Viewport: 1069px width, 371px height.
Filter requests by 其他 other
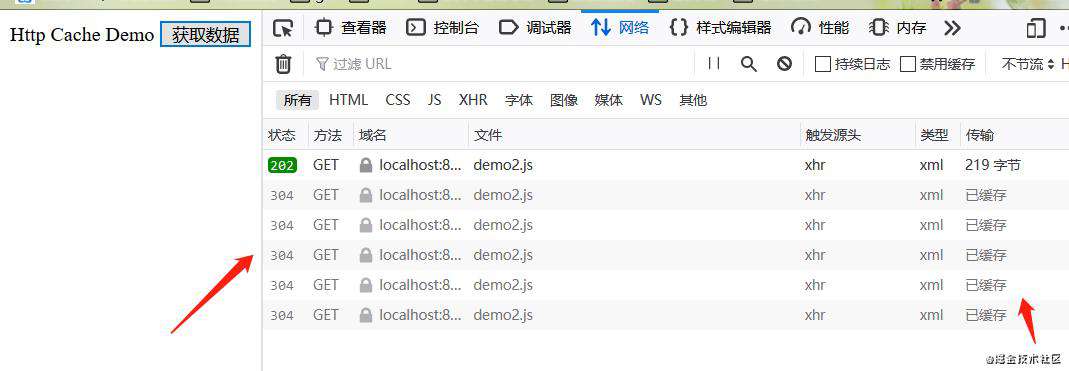coord(693,100)
